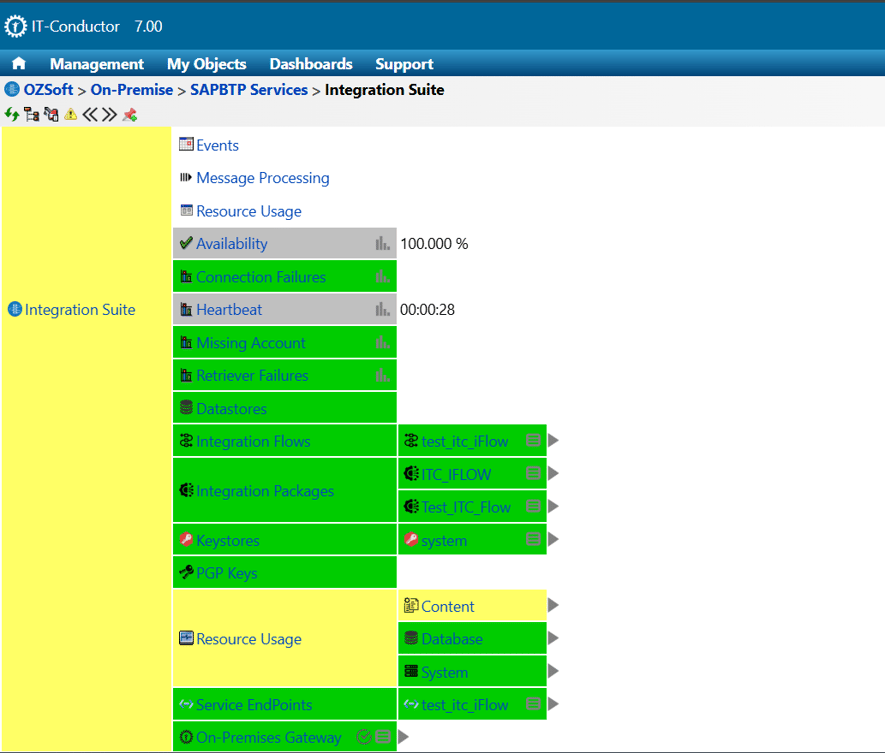Expand the Database resource arrow
The image size is (885, 753).
554,638
